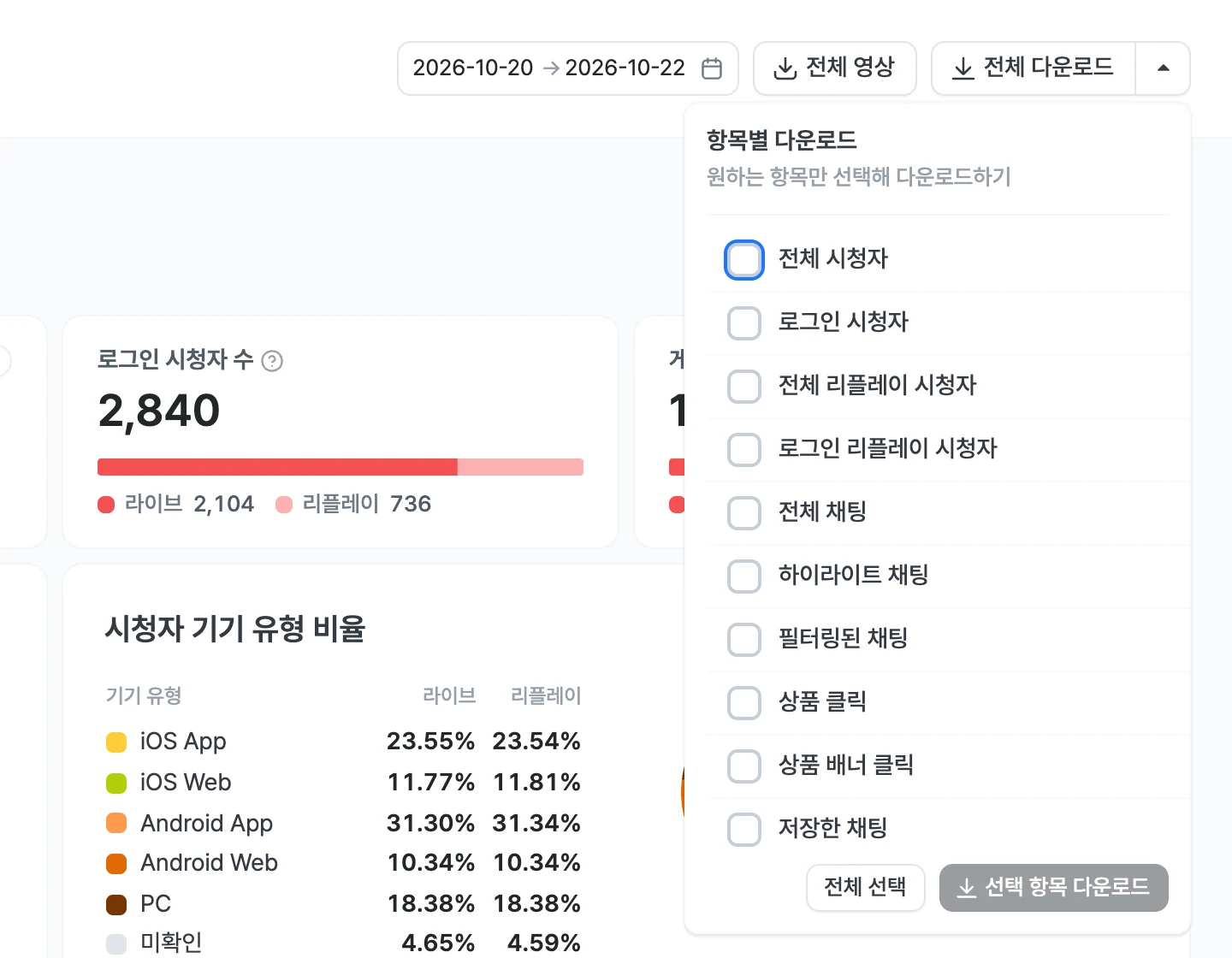Check the 상품 배너 클릭 checkbox
This screenshot has width=1232, height=958.
743,766
